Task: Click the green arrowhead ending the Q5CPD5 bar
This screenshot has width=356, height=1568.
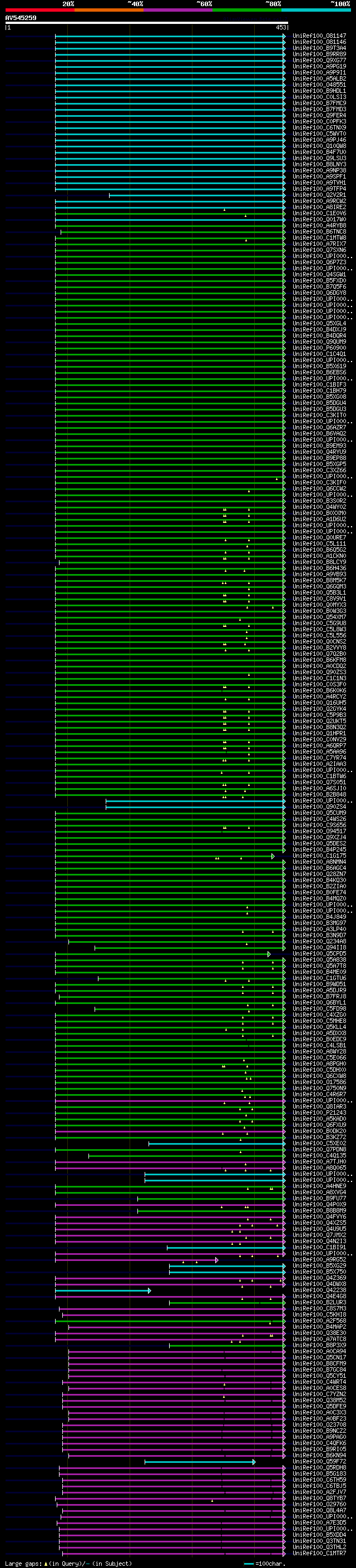Action: [x=269, y=954]
